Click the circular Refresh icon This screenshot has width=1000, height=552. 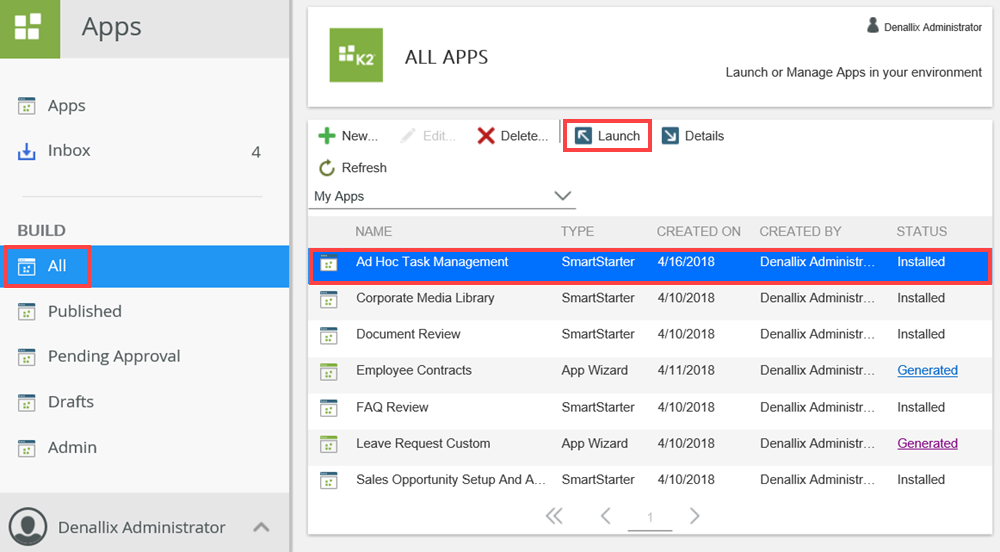(327, 168)
